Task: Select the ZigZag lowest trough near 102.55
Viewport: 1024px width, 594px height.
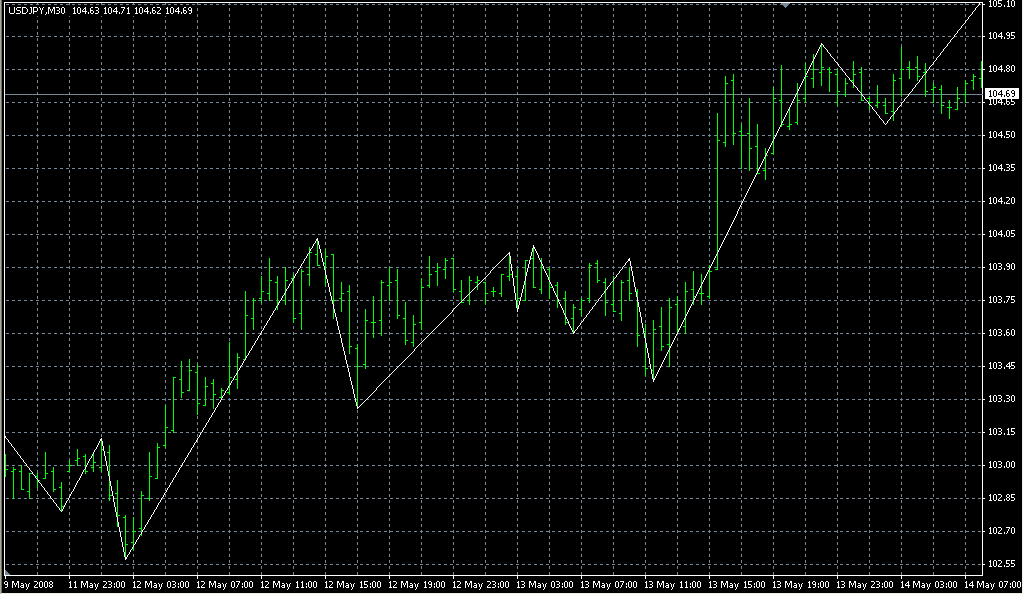Action: [126, 559]
